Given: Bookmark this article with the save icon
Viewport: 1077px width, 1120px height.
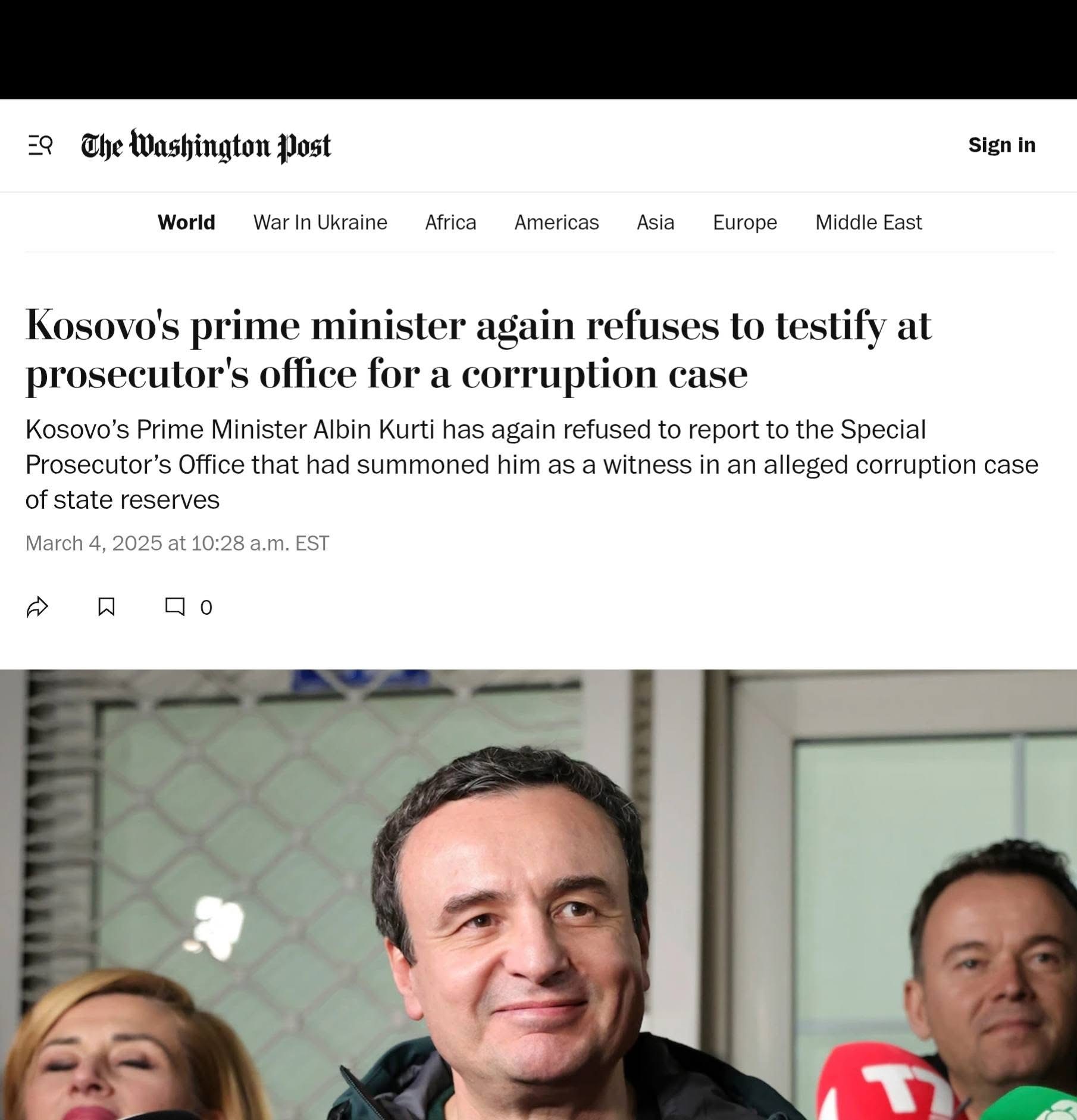Looking at the screenshot, I should click(x=107, y=606).
